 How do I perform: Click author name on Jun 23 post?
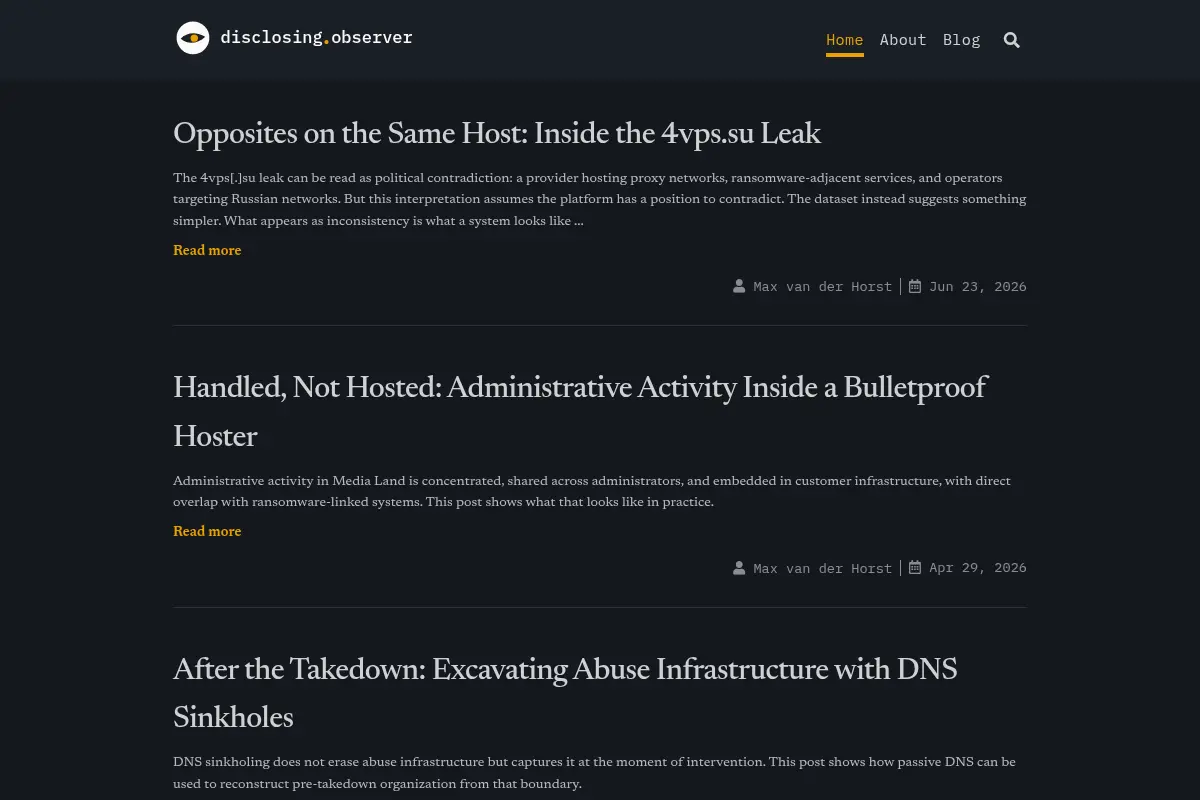822,286
